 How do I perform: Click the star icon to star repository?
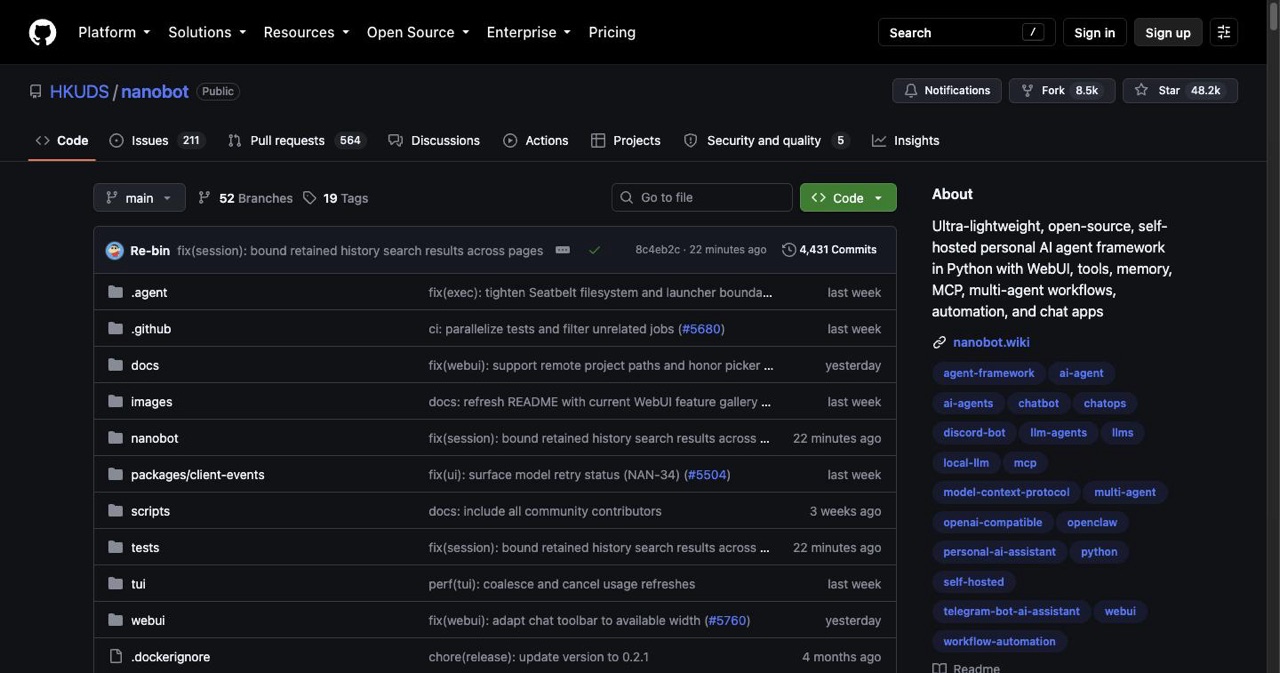pyautogui.click(x=1141, y=90)
